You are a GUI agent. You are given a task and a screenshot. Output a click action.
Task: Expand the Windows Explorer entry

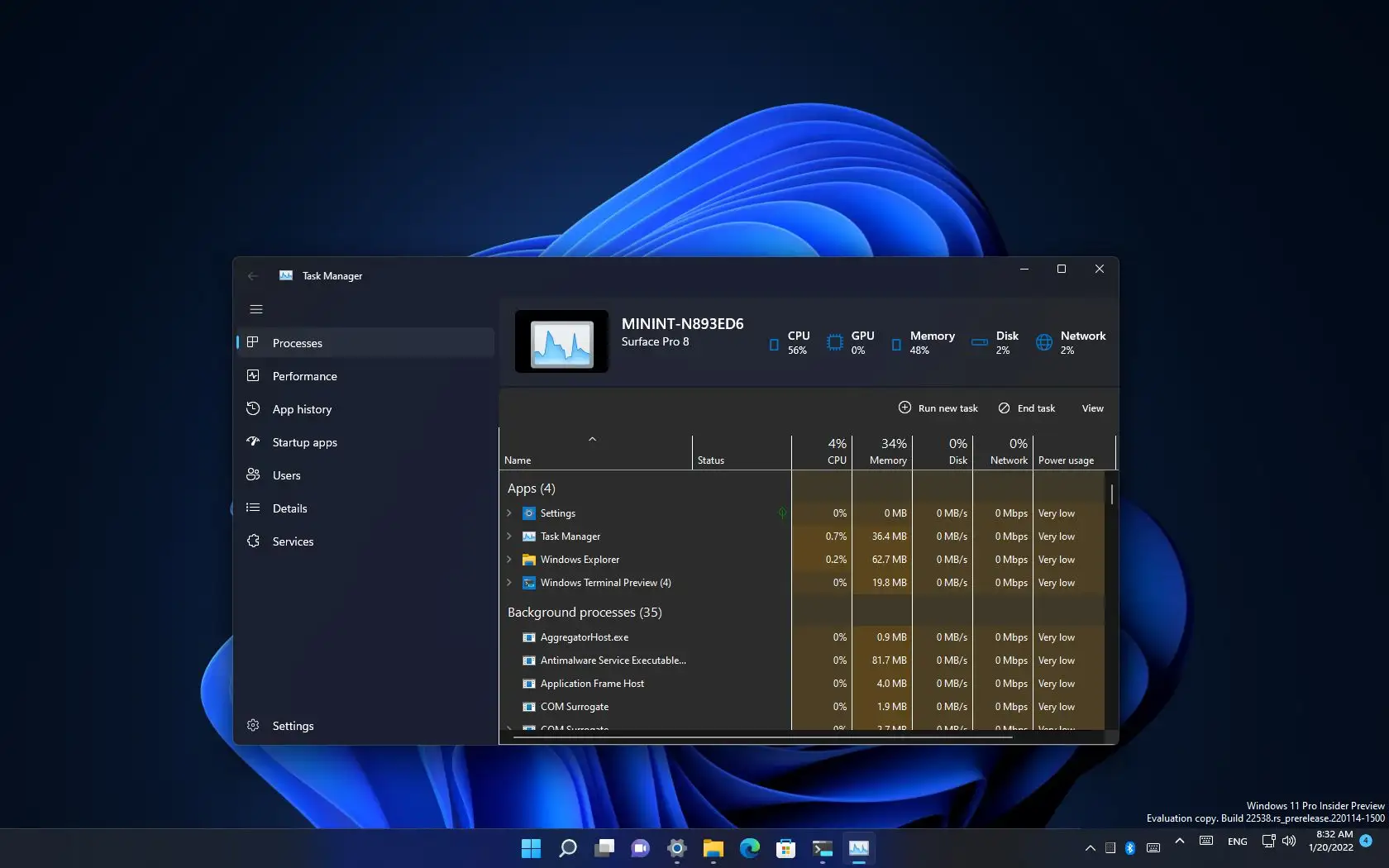coord(508,560)
